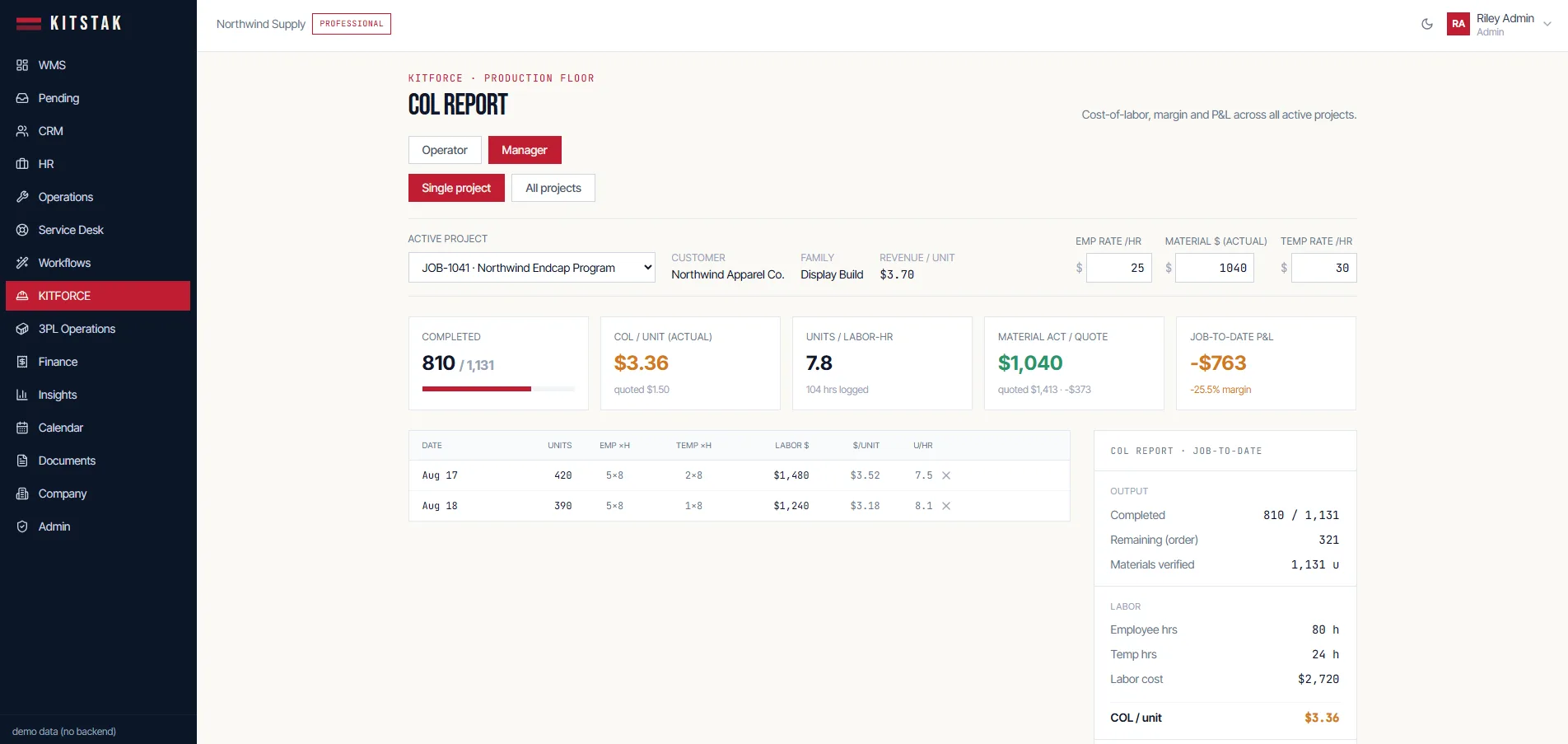The height and width of the screenshot is (744, 1568).
Task: Click the UNITS column header
Action: click(560, 446)
